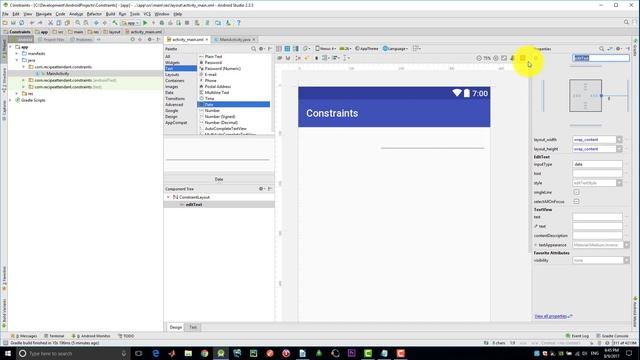
Task: Click the View all properties link
Action: 551,316
